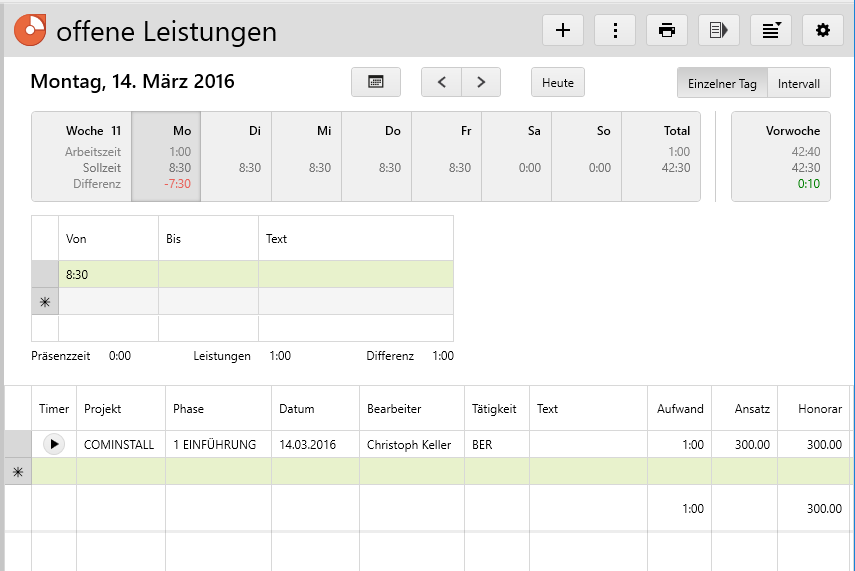The image size is (855, 571).
Task: Click the printer icon in header
Action: point(667,30)
